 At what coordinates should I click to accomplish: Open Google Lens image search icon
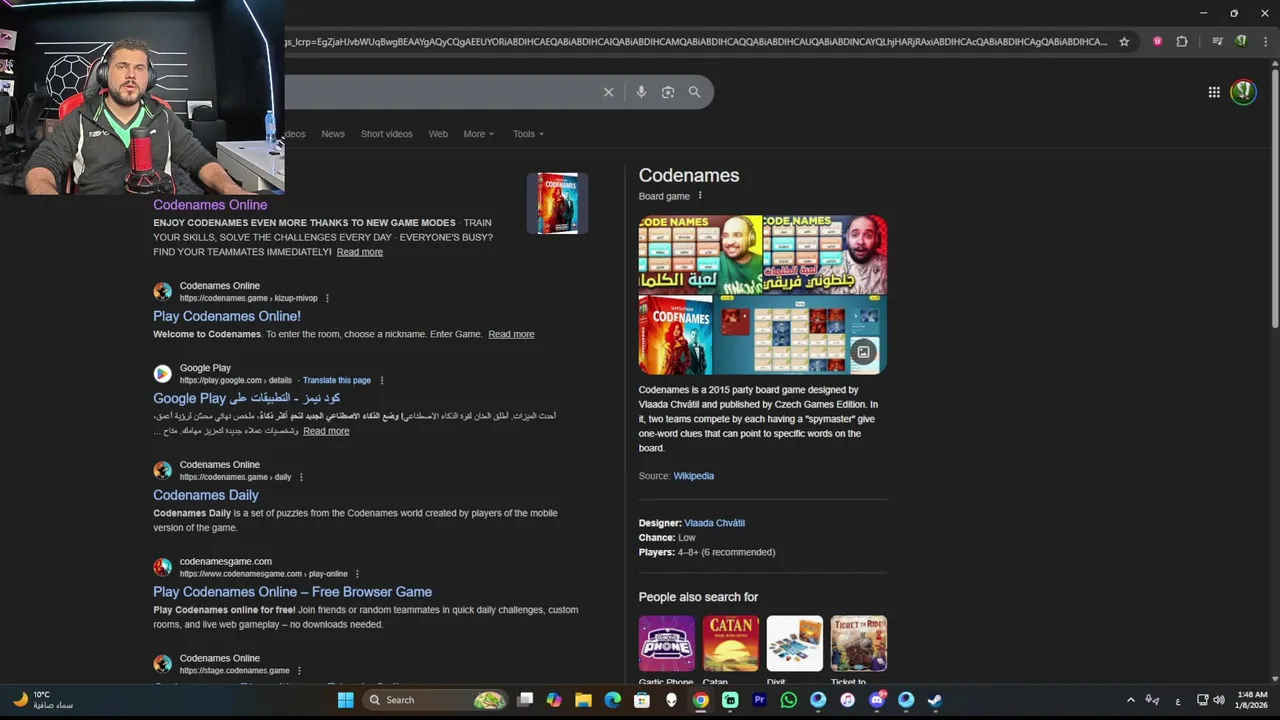point(668,92)
